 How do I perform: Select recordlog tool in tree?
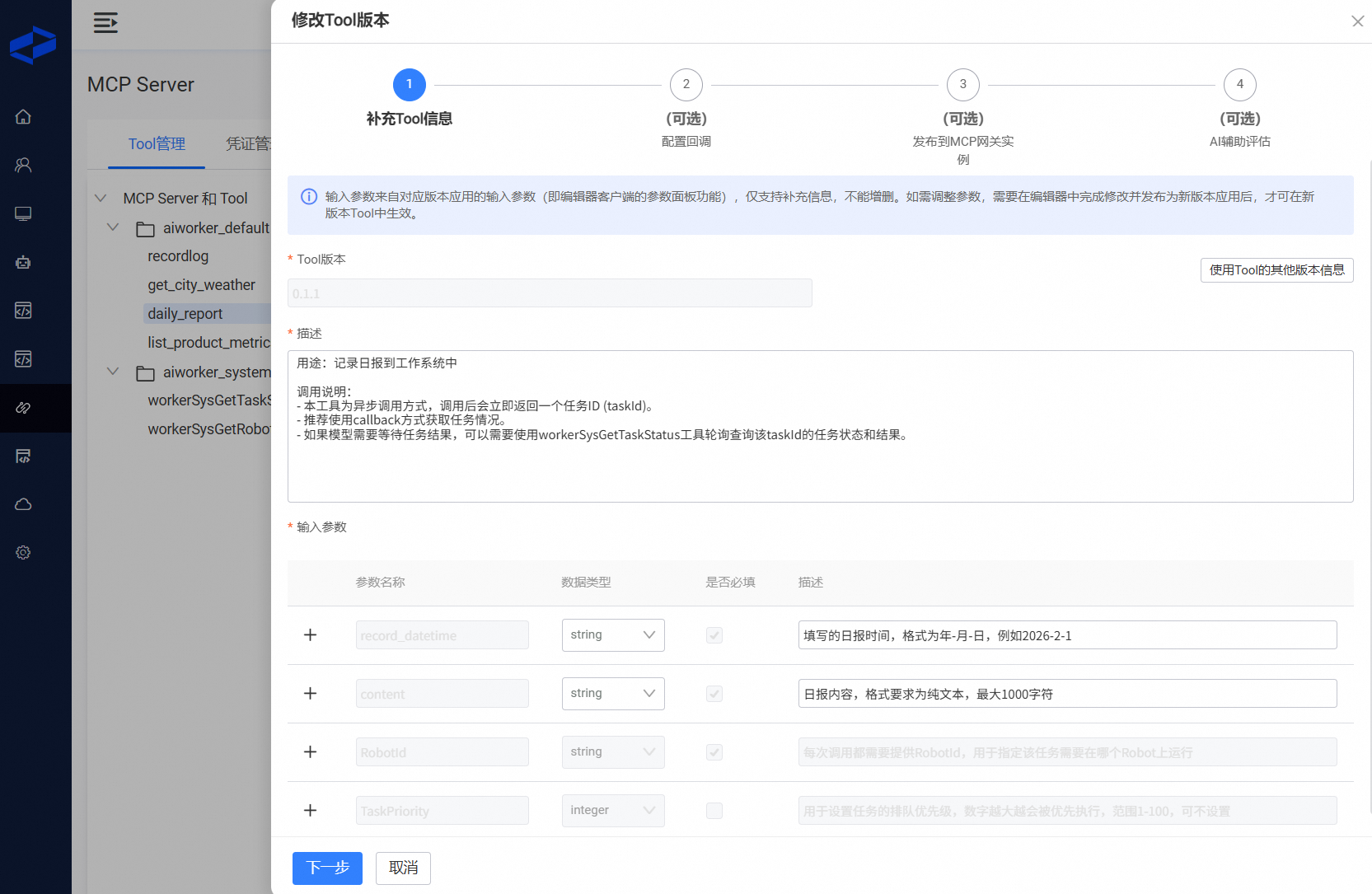[x=178, y=256]
